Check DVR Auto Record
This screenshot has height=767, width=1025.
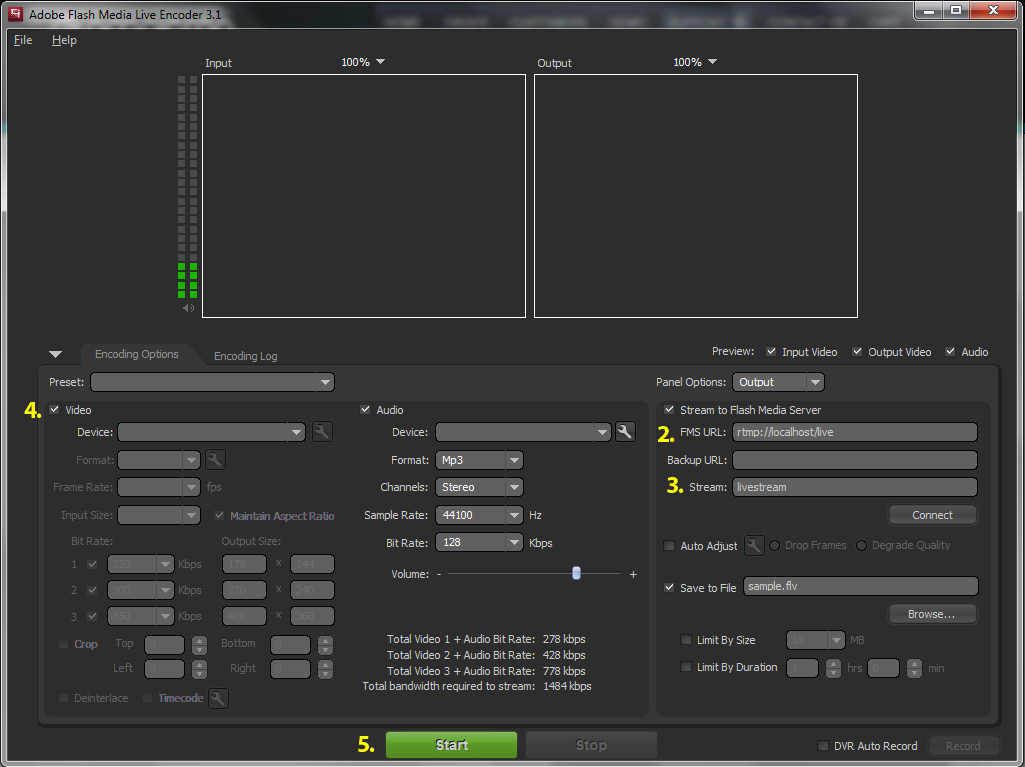point(823,745)
